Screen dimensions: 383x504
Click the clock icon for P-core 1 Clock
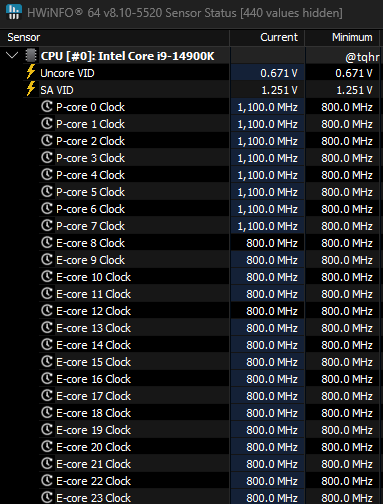tap(47, 124)
